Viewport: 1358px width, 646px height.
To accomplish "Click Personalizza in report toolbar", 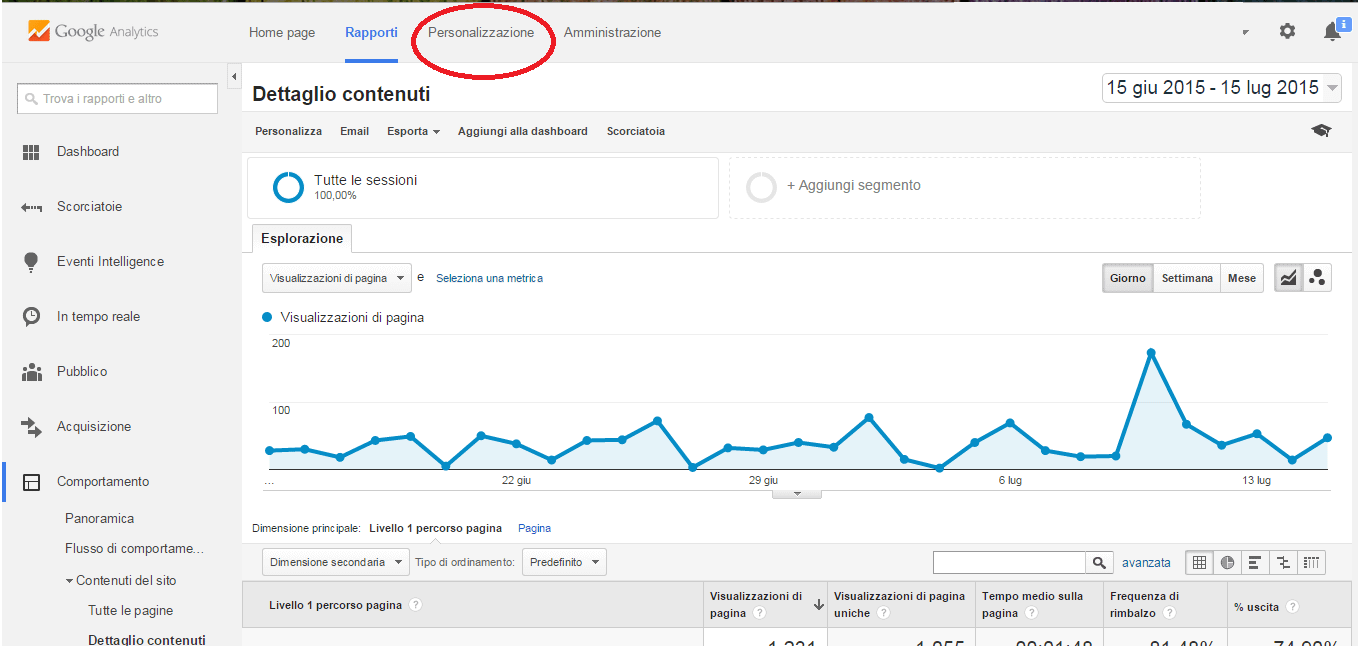I will (x=288, y=131).
